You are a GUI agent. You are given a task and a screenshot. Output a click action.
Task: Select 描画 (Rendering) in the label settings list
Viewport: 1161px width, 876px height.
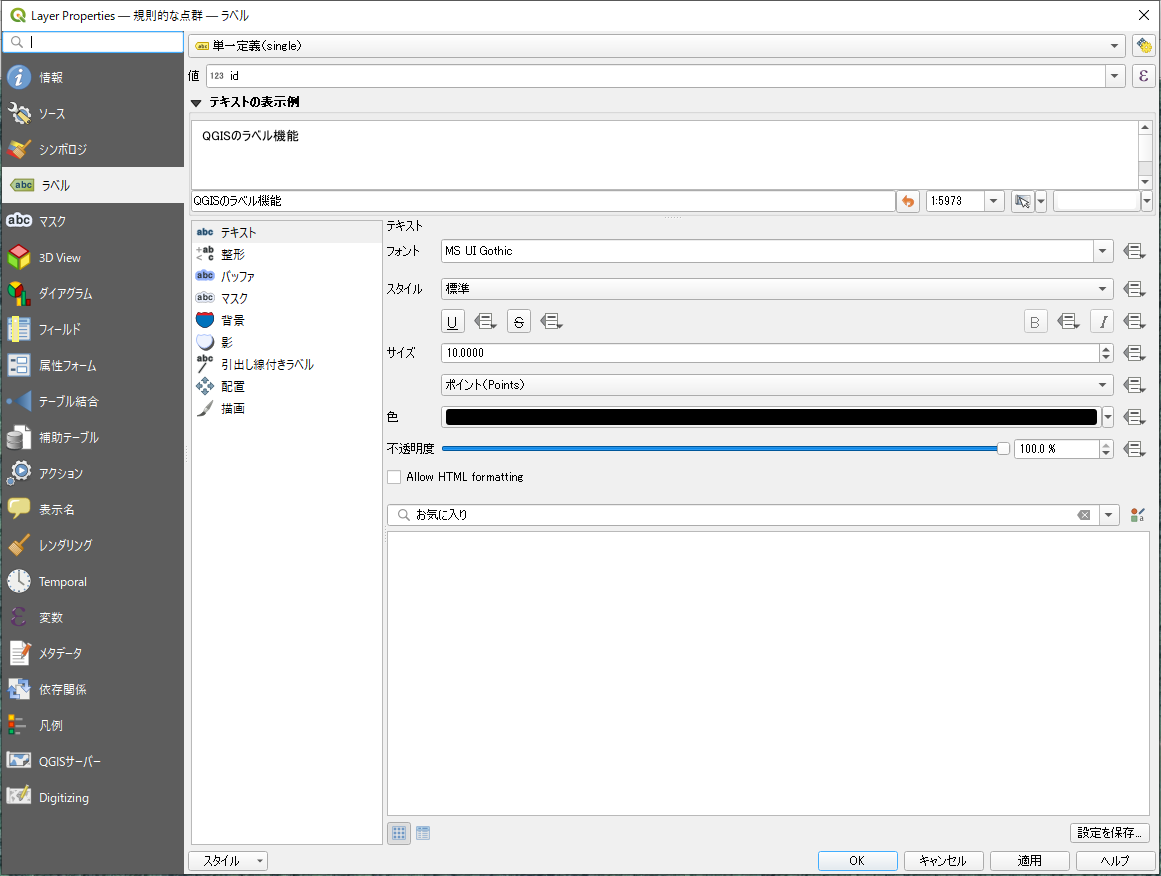[287, 408]
